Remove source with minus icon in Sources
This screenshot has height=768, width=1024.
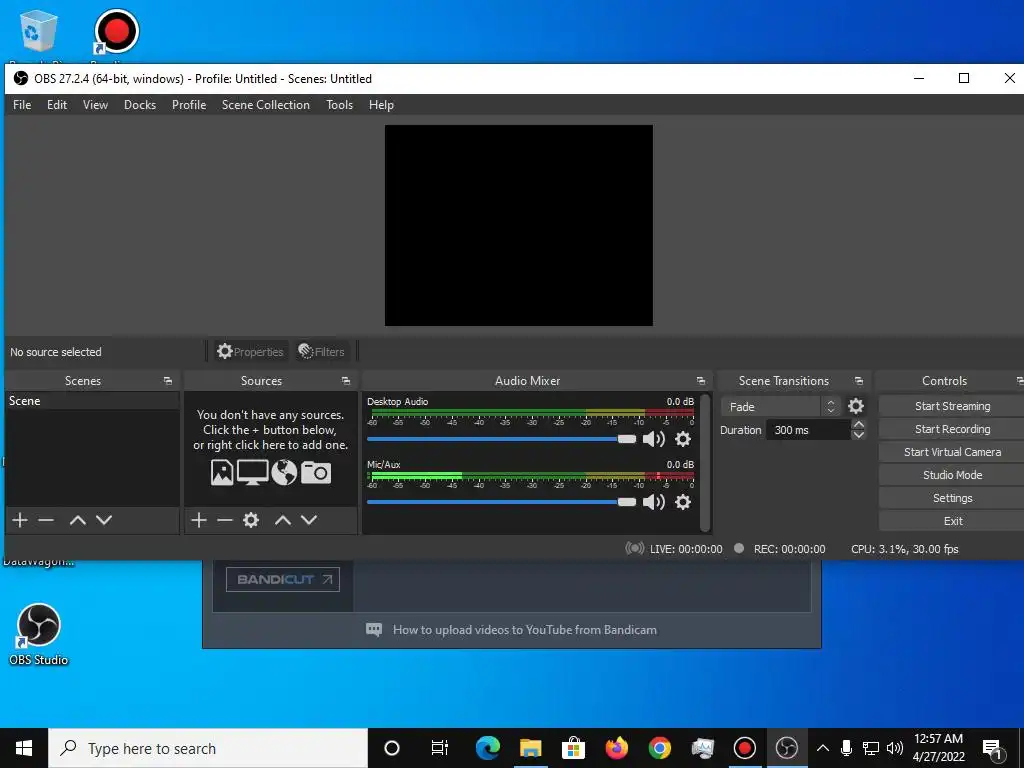point(225,520)
